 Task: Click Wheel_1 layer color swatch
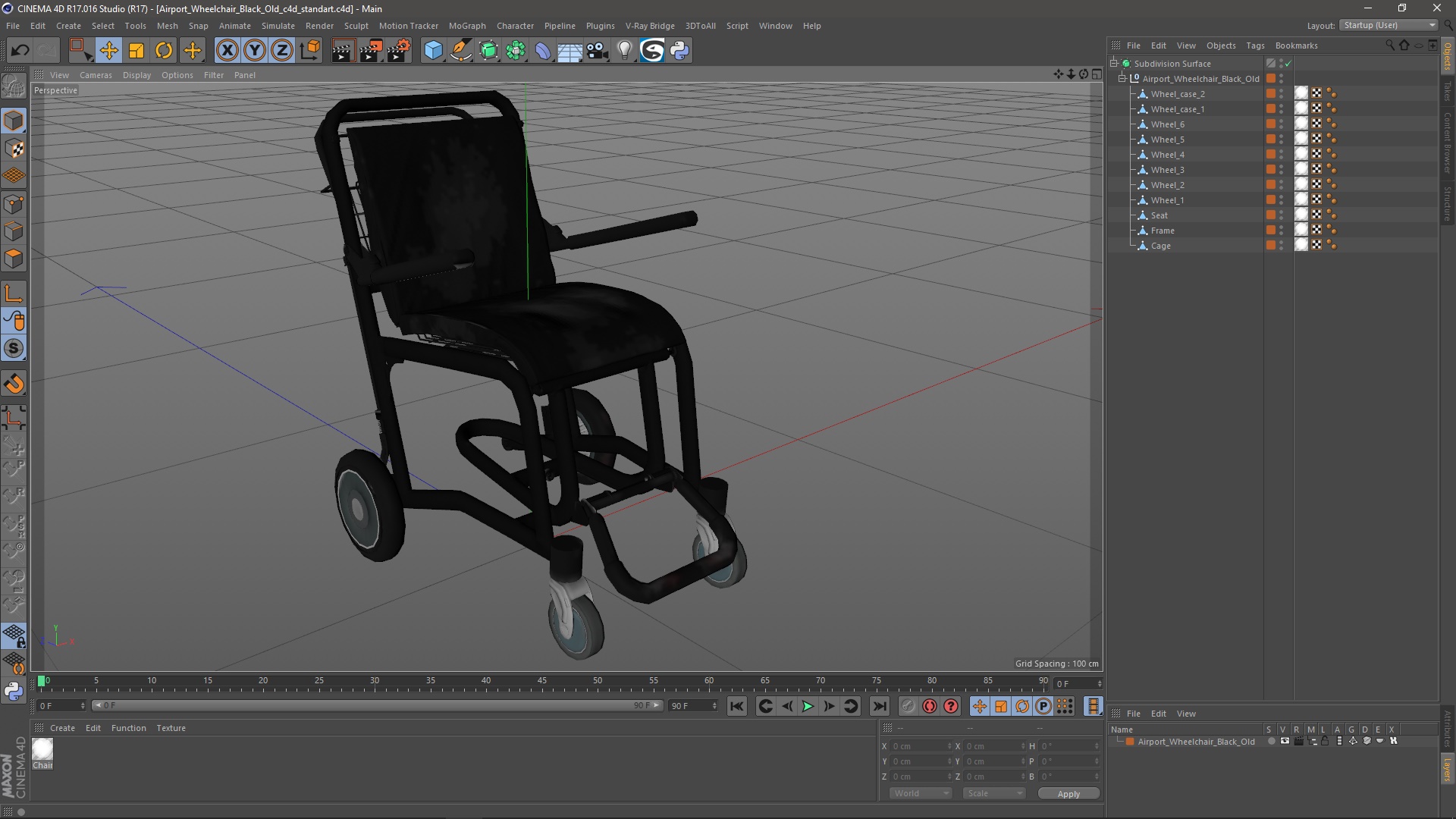pyautogui.click(x=1270, y=200)
